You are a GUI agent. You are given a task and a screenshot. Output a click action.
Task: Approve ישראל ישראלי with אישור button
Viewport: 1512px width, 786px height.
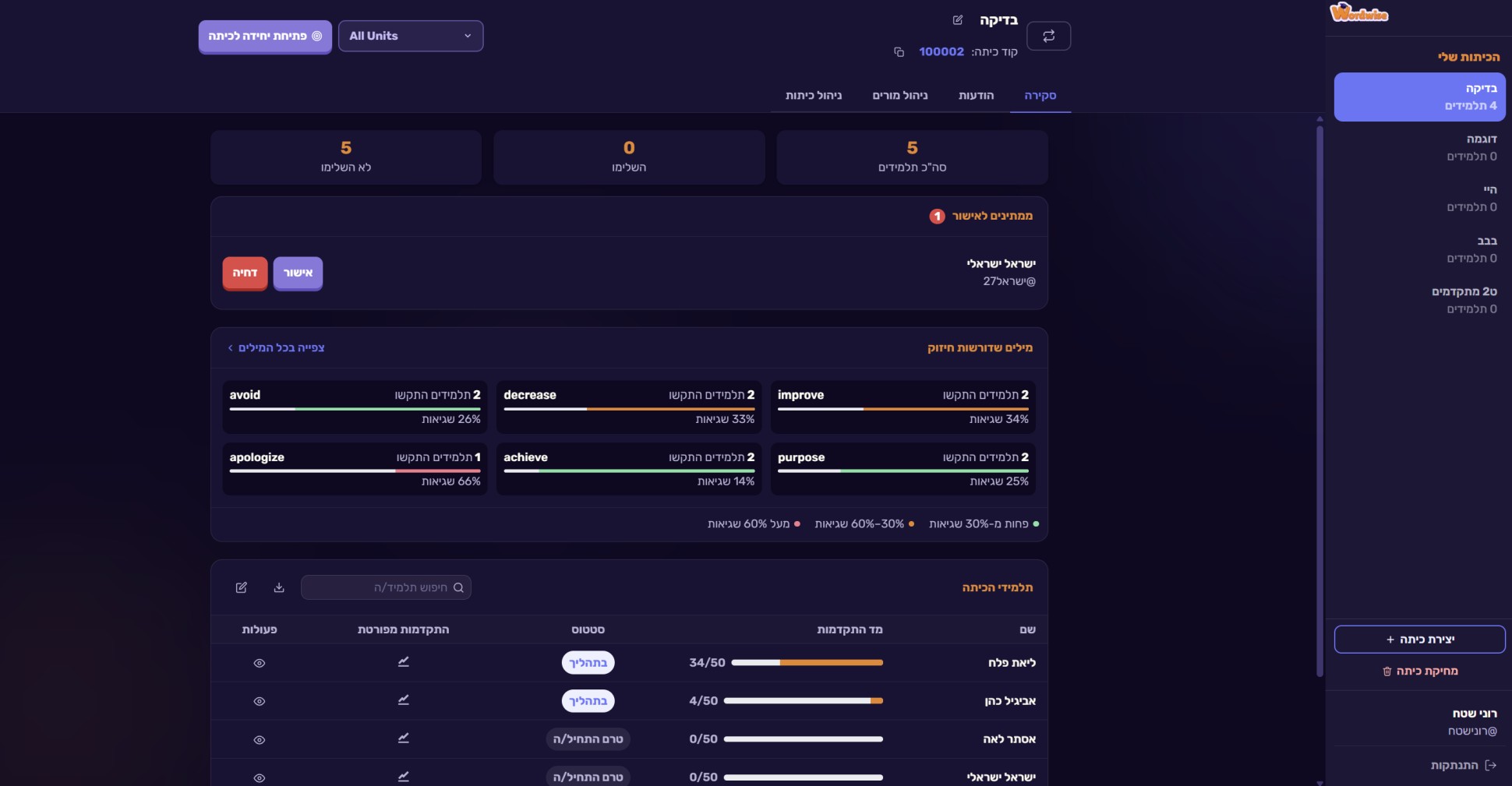[x=298, y=273]
